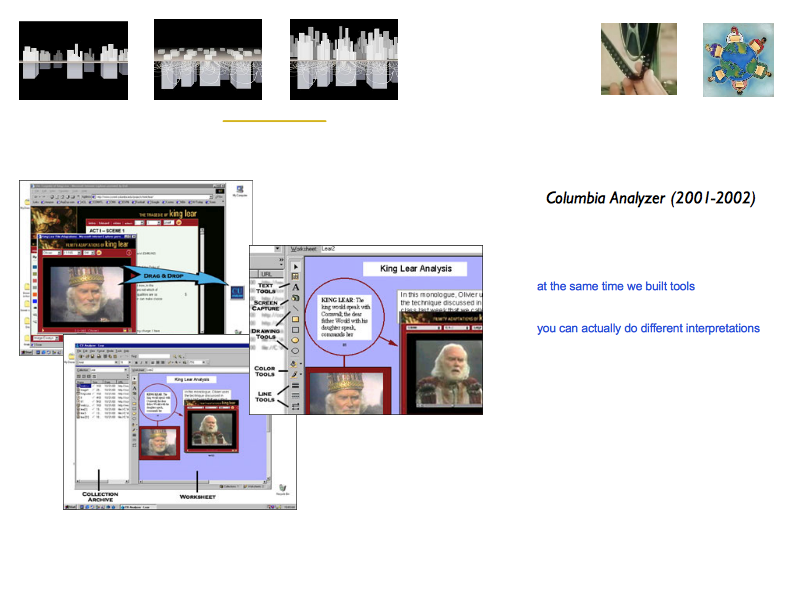Select the pointer arrow tool in enlarged toolbar
Screen dimensions: 800x600
[295, 267]
